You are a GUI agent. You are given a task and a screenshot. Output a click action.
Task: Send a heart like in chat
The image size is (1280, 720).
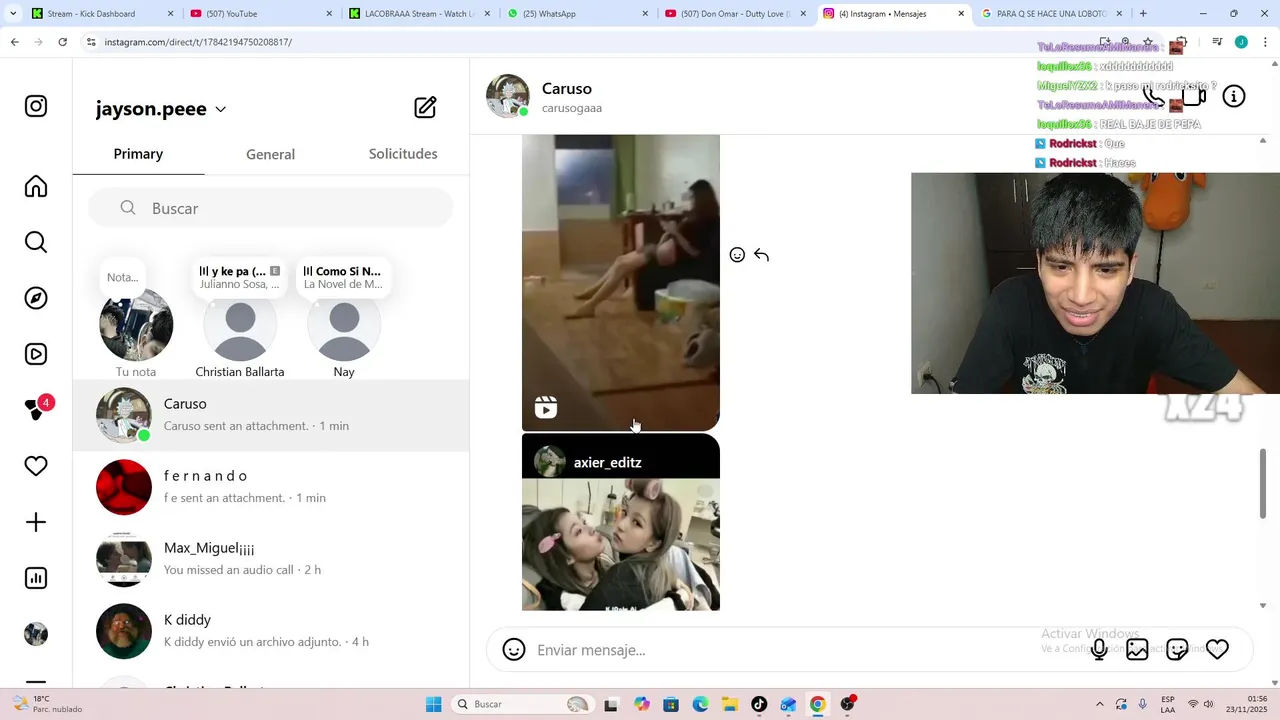[x=1217, y=650]
